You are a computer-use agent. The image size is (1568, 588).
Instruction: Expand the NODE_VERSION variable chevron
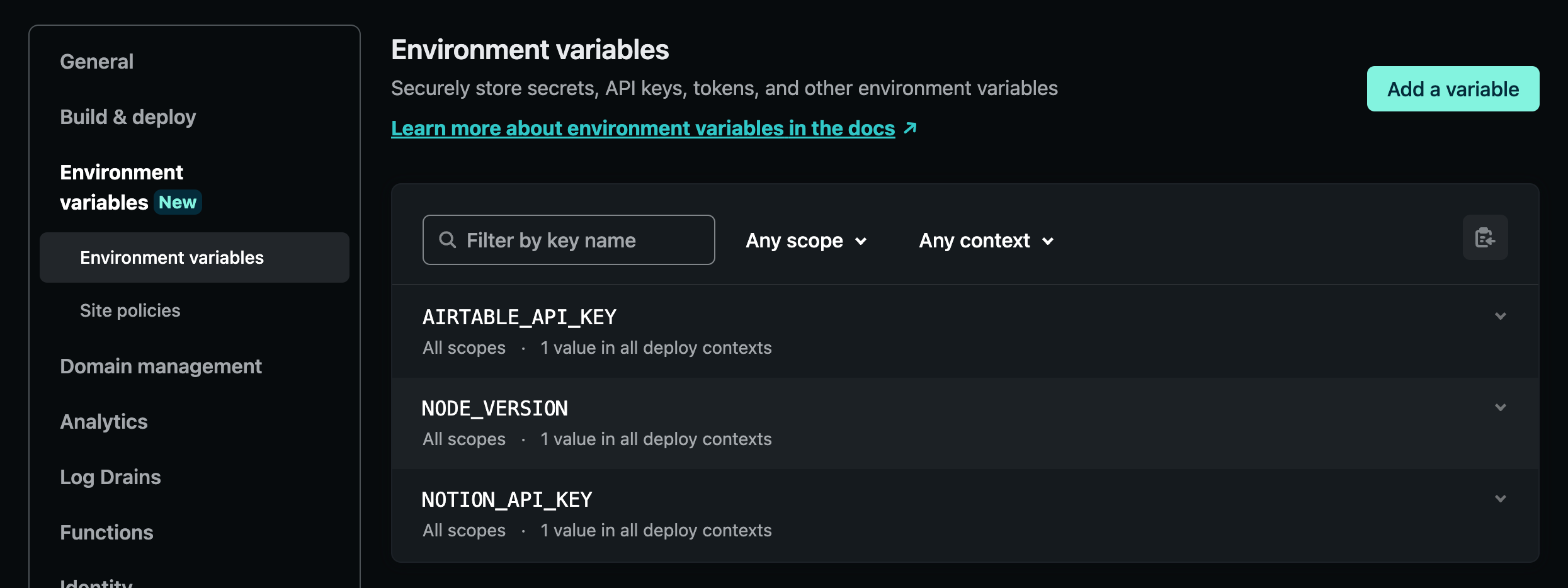coord(1500,407)
